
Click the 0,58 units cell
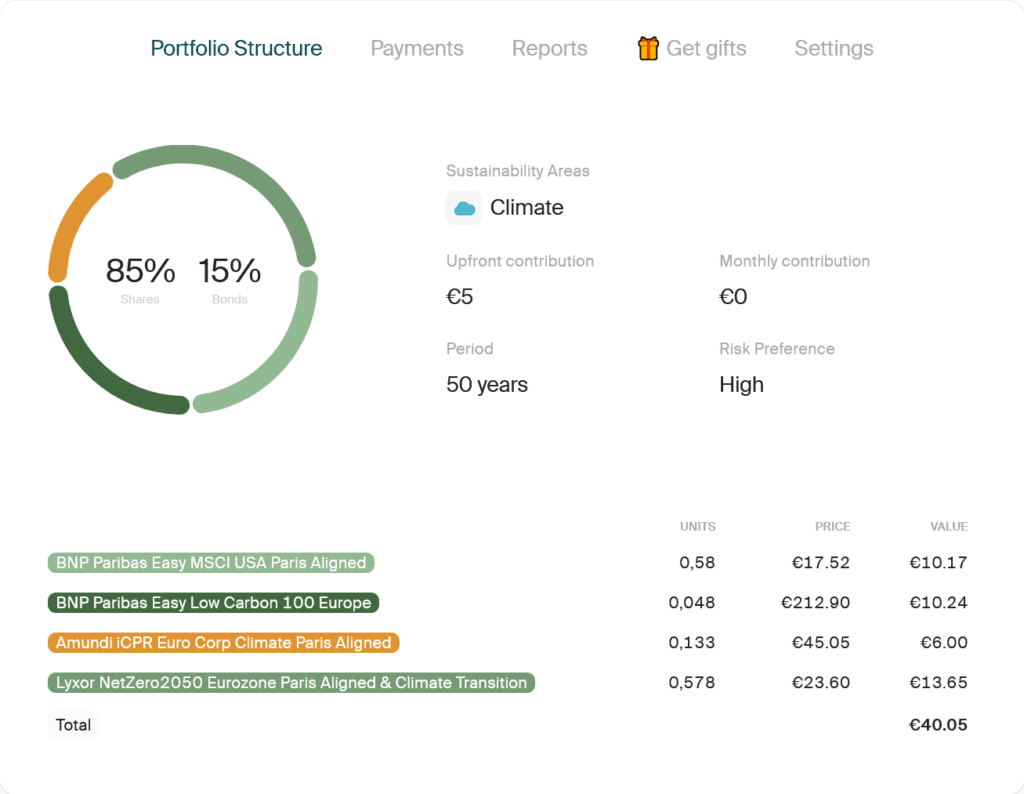697,563
